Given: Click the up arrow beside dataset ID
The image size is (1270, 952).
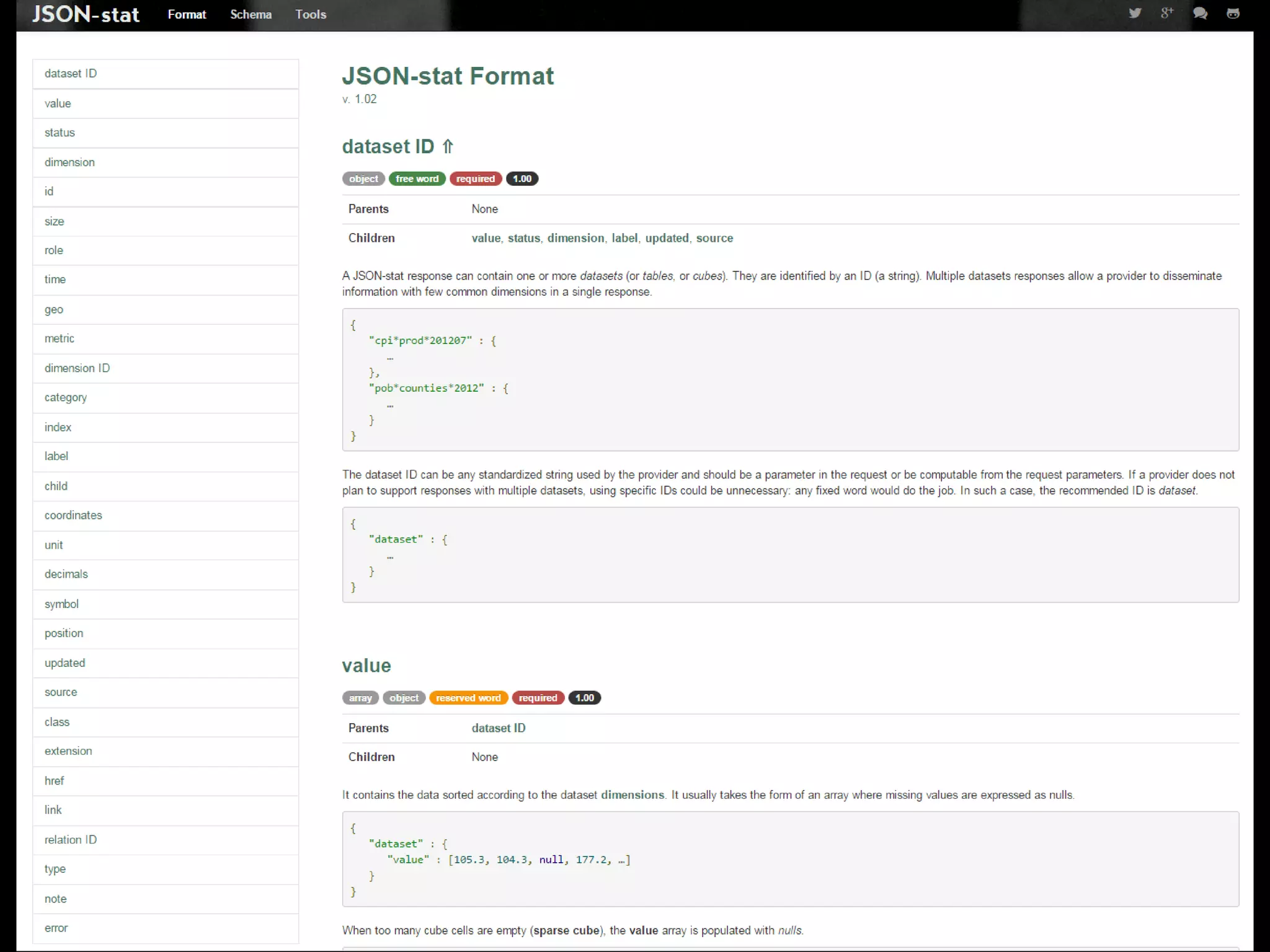Looking at the screenshot, I should tap(448, 147).
